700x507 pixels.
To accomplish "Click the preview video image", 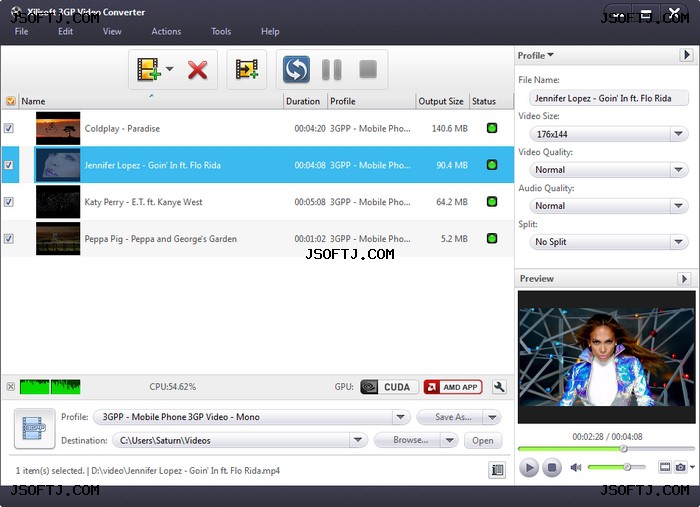I will click(607, 357).
